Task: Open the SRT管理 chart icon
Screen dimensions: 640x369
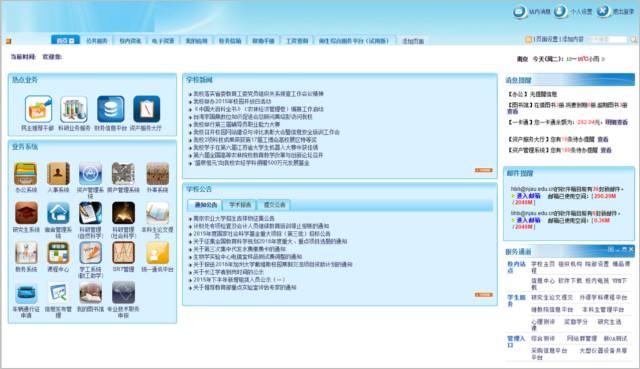Action: click(x=123, y=253)
